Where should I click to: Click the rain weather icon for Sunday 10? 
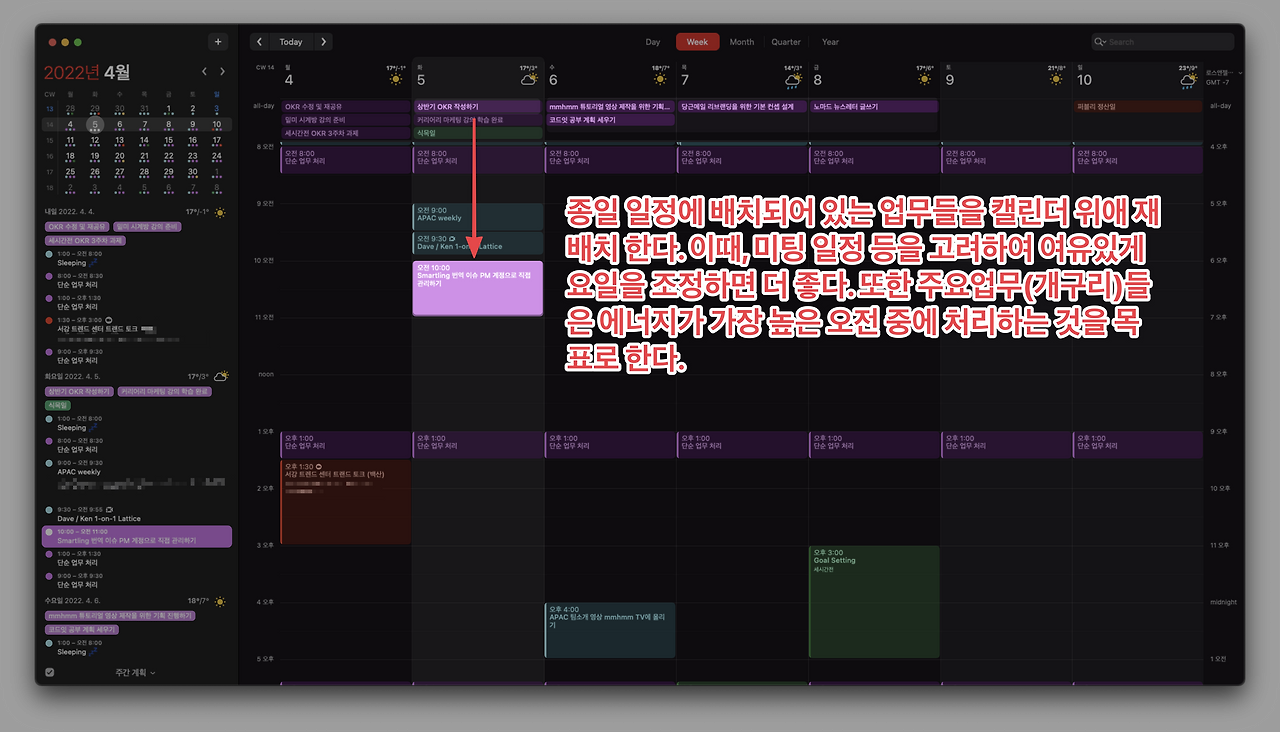coord(1189,79)
